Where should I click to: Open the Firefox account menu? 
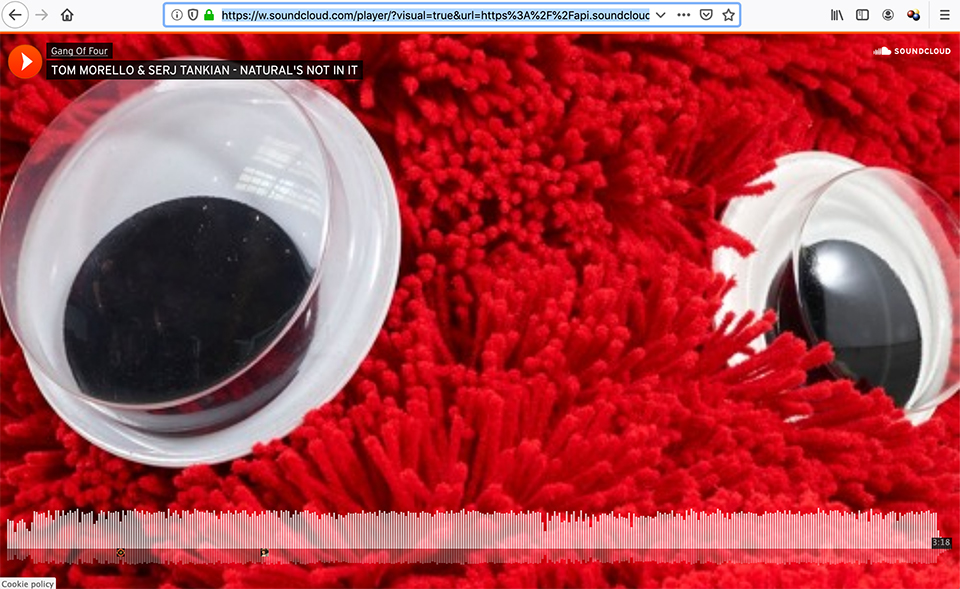coord(888,15)
